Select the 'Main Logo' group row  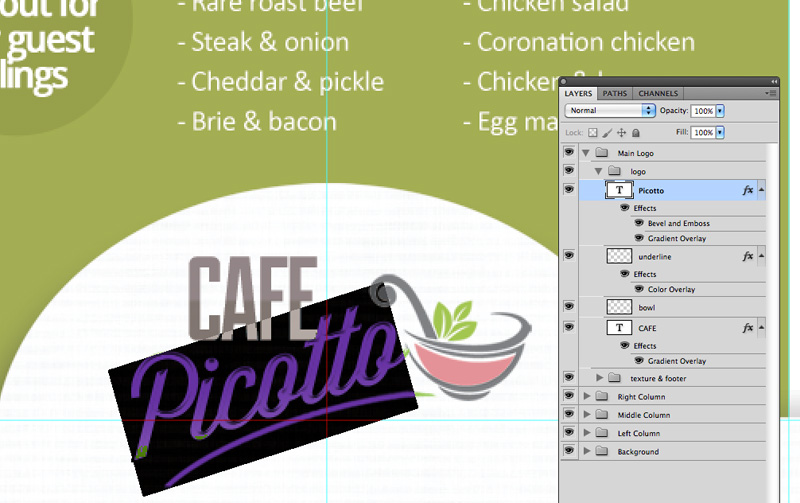(672, 153)
